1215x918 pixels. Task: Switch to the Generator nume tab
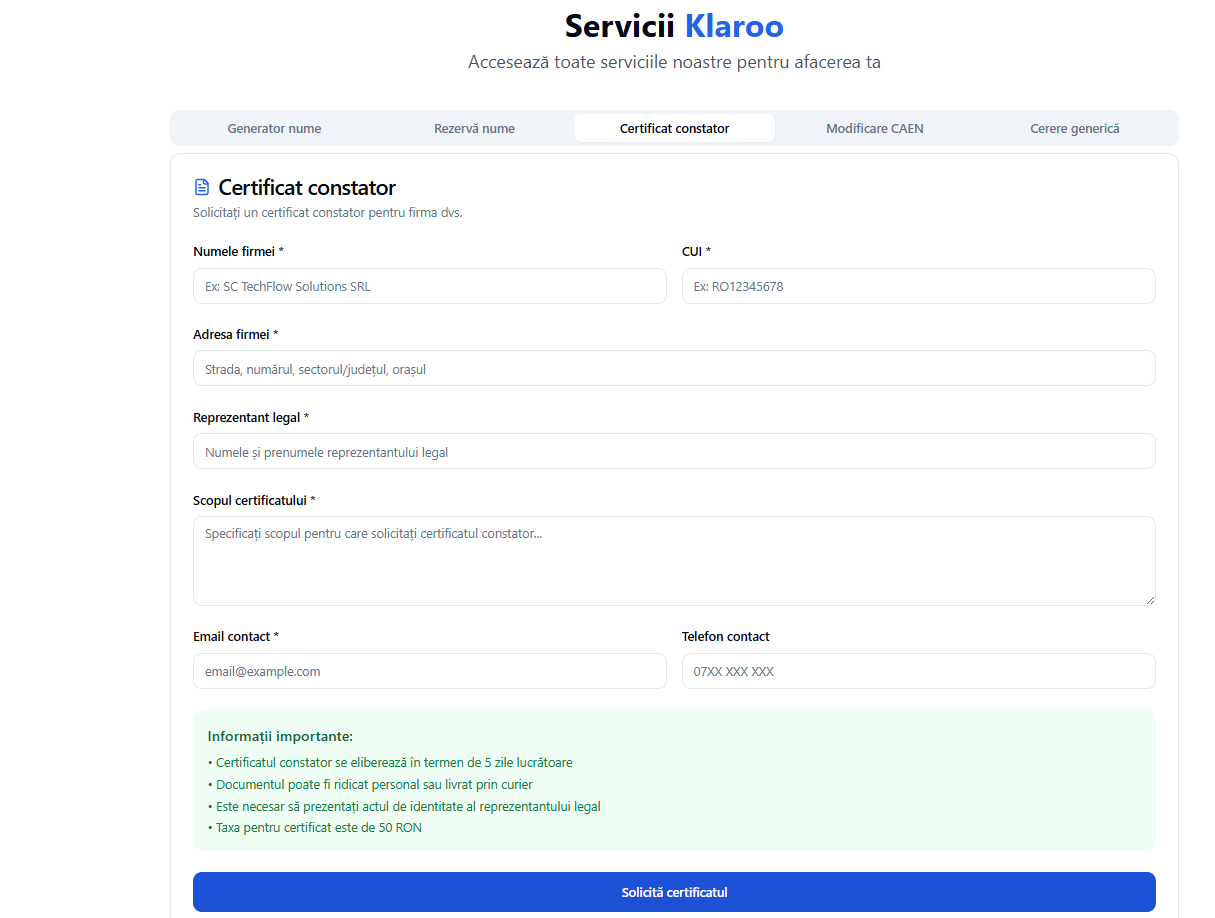pyautogui.click(x=274, y=128)
